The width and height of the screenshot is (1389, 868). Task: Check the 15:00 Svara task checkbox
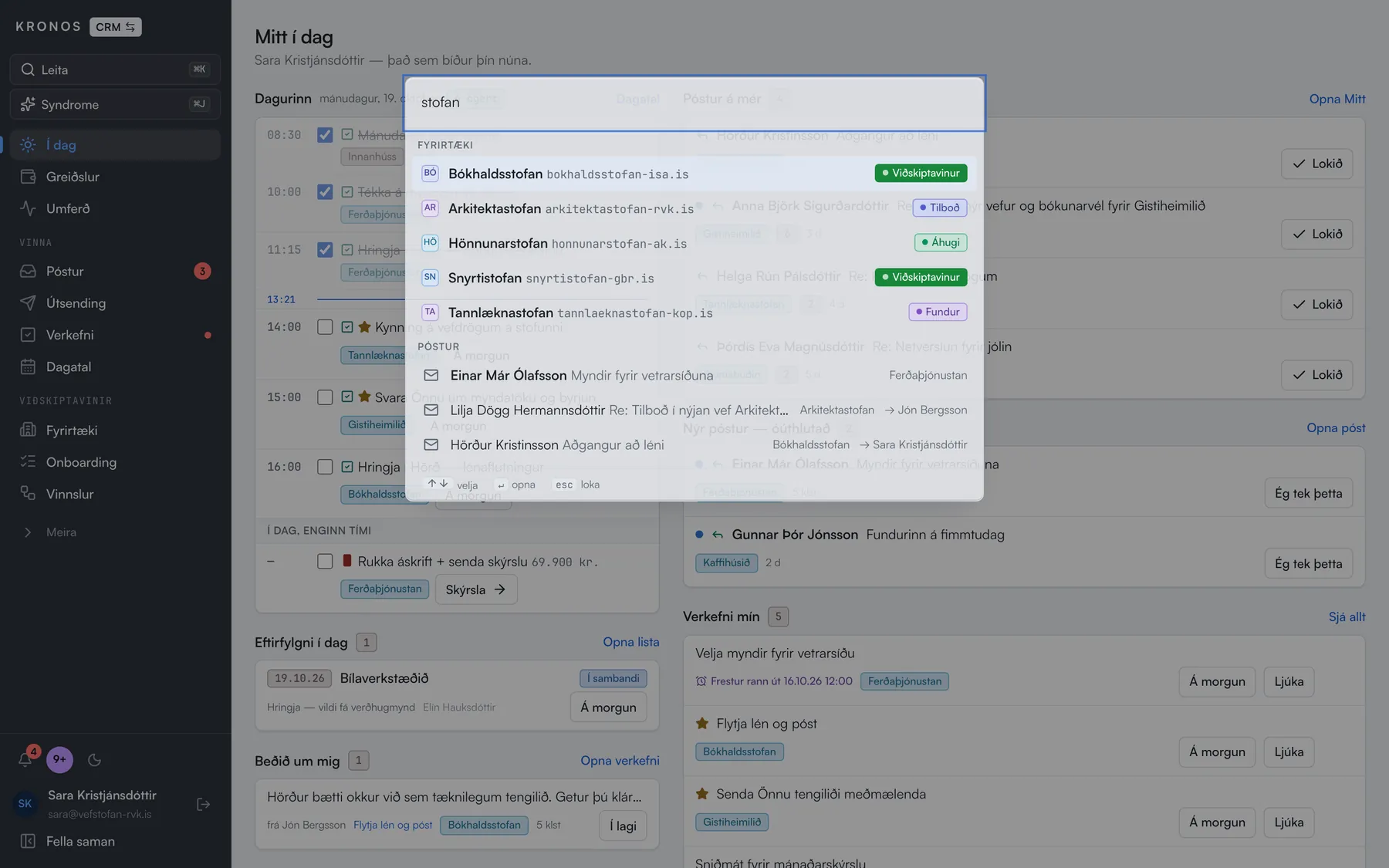pos(325,397)
